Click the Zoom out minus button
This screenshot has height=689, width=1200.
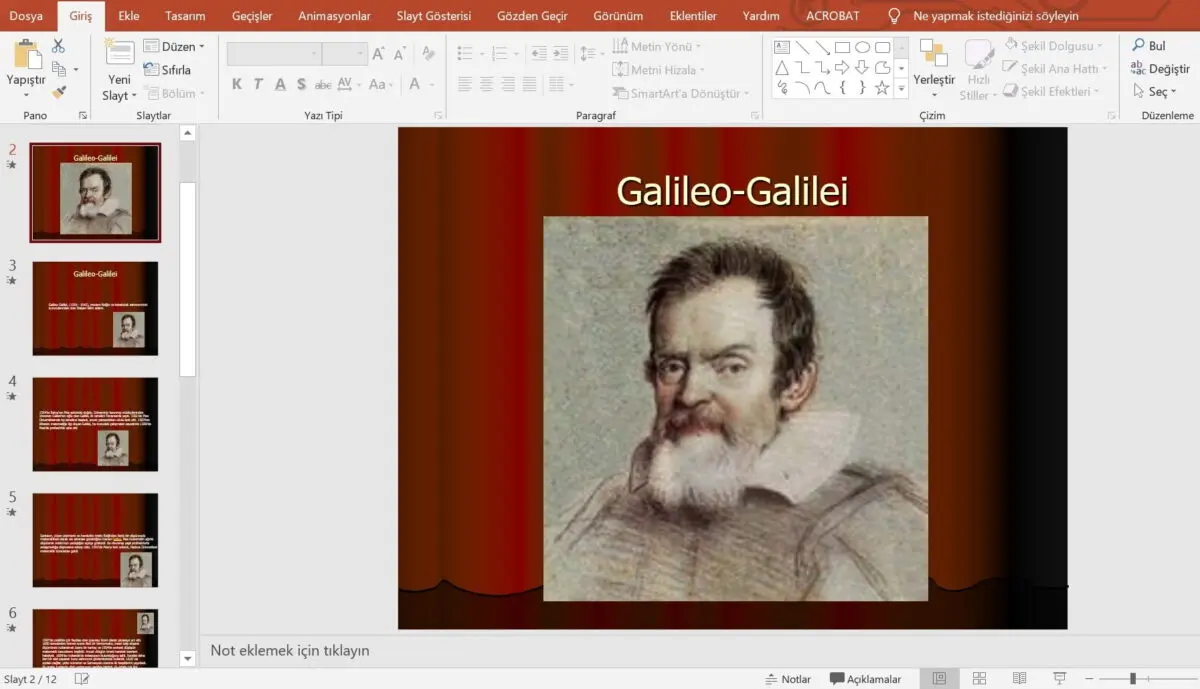coord(1089,679)
